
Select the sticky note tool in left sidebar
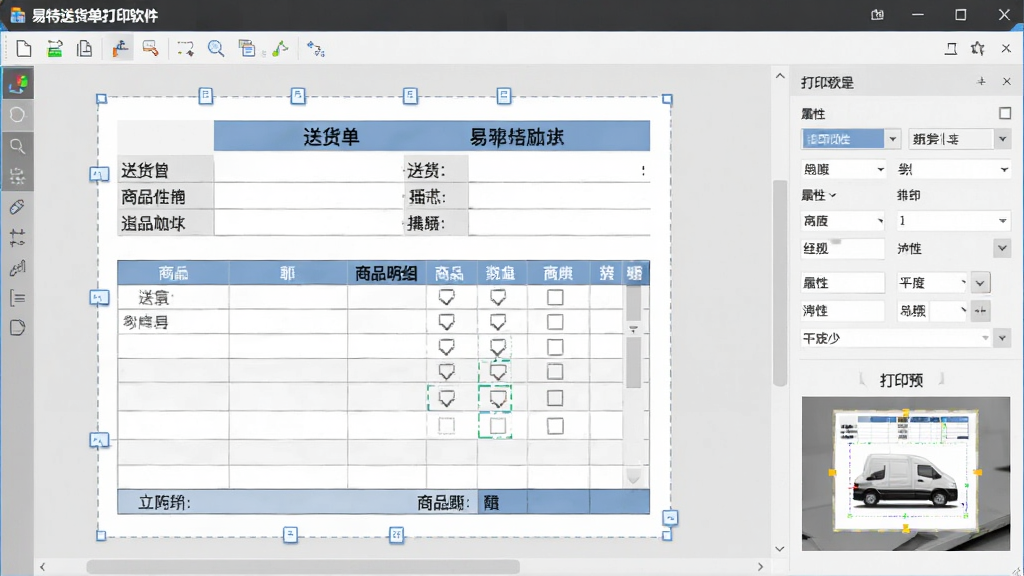click(x=18, y=327)
